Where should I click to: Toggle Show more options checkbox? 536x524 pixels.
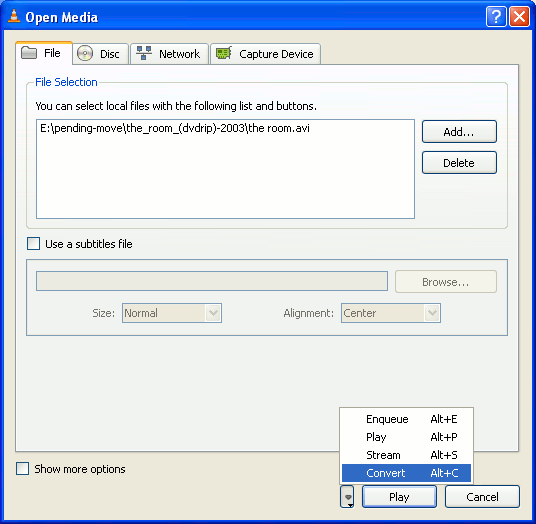click(23, 469)
